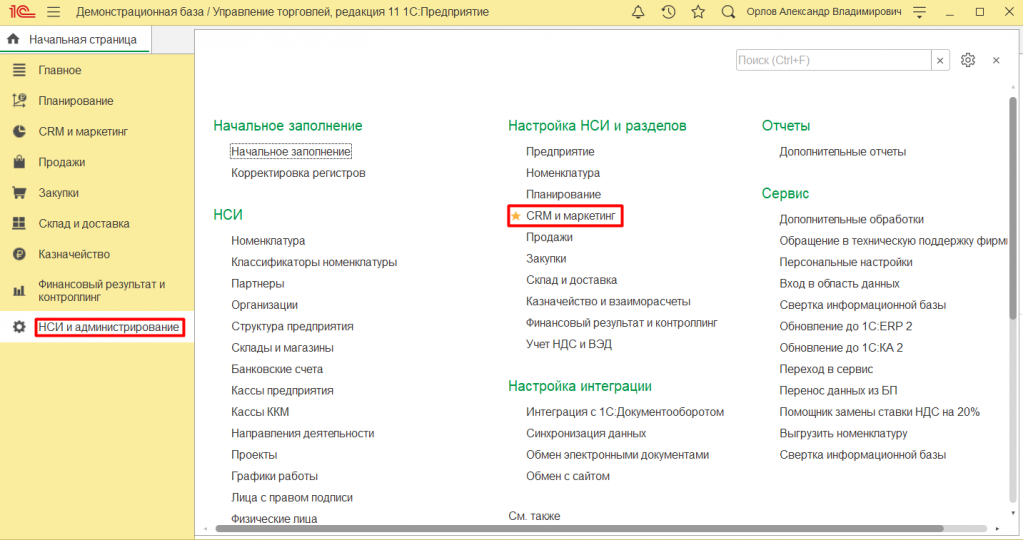The image size is (1023, 540).
Task: Click the magnifier search icon in title bar
Action: point(728,12)
